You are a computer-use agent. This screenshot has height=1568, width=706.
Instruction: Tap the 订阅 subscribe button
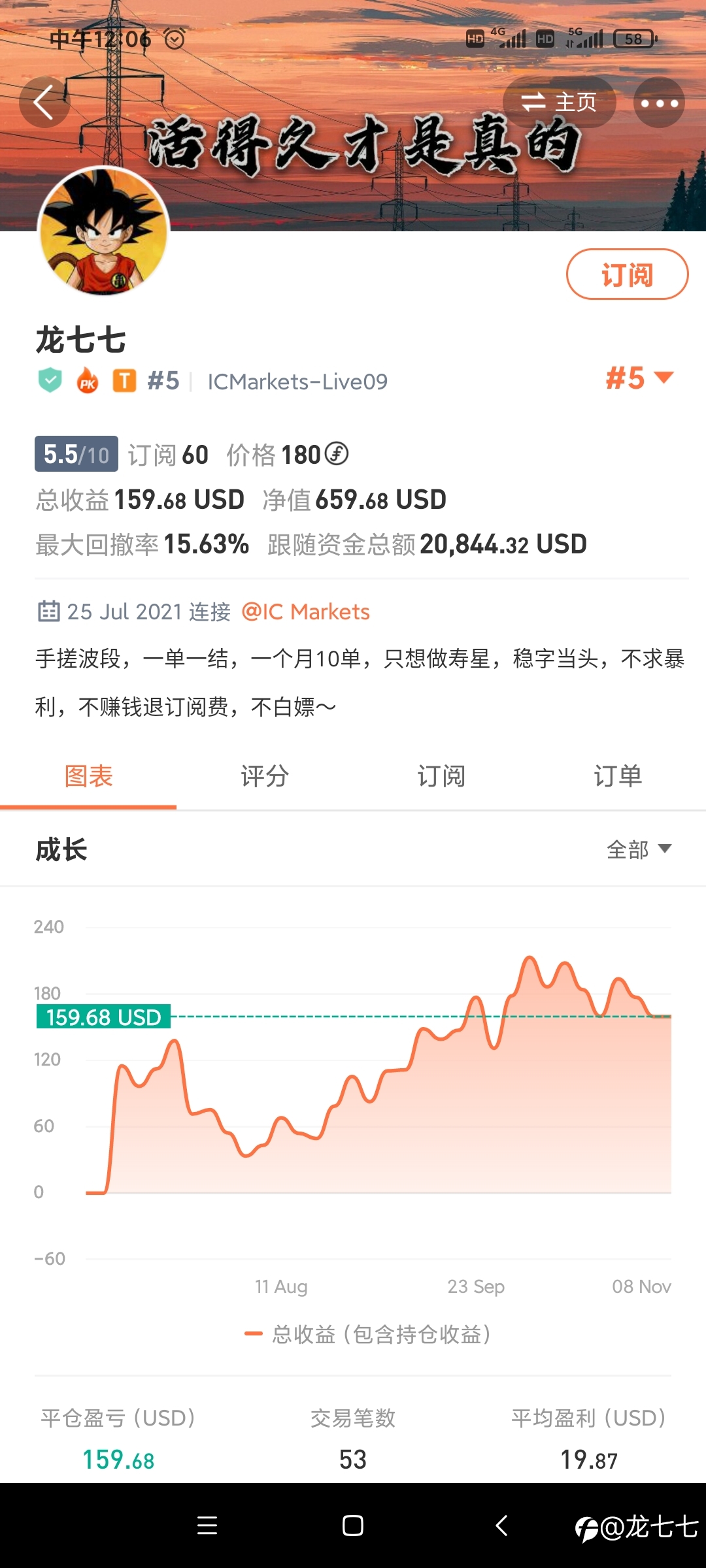pyautogui.click(x=627, y=274)
